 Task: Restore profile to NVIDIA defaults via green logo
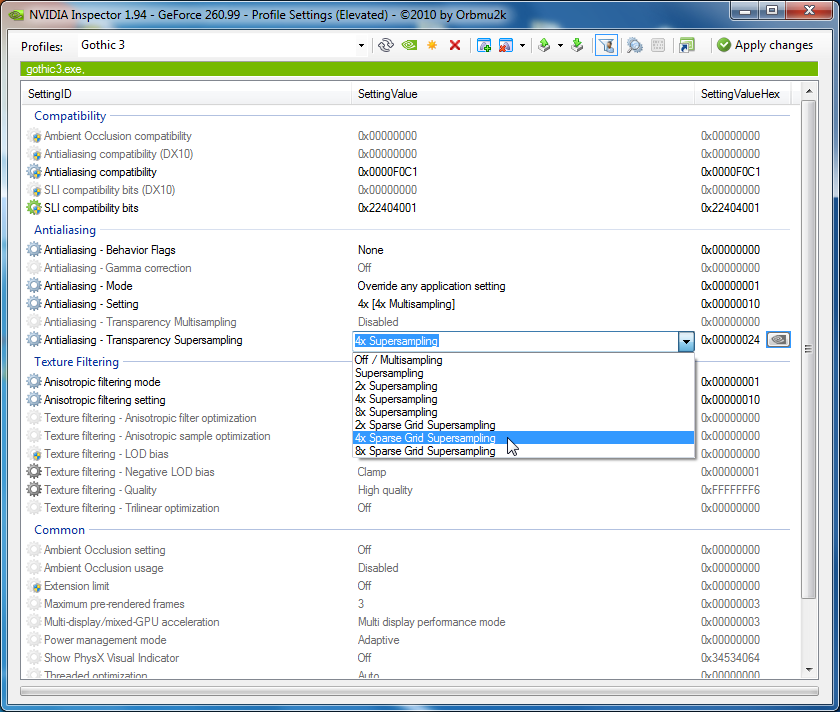click(409, 45)
